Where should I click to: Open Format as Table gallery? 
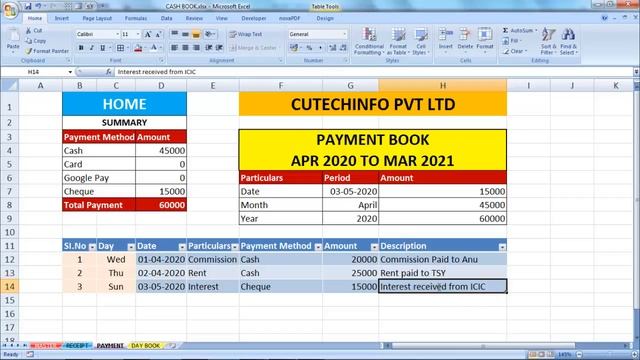pos(398,41)
